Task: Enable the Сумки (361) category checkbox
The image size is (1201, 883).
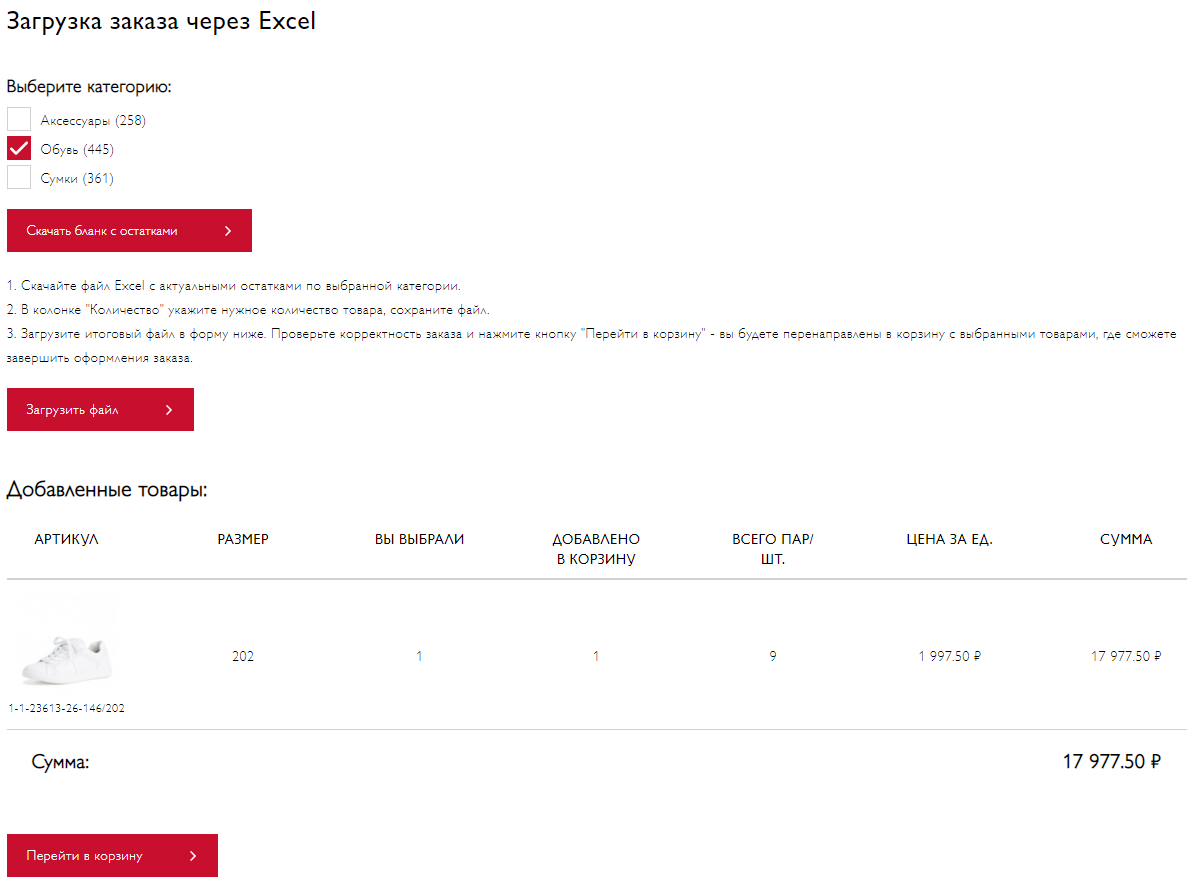Action: tap(19, 178)
